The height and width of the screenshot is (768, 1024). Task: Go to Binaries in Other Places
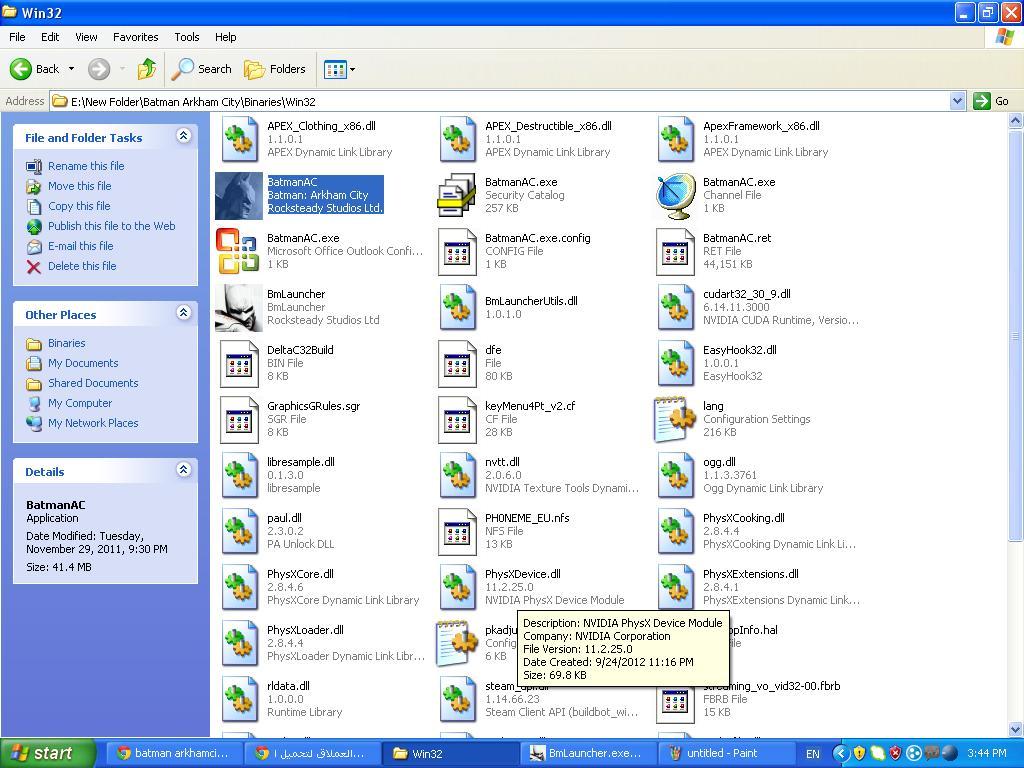pyautogui.click(x=67, y=343)
